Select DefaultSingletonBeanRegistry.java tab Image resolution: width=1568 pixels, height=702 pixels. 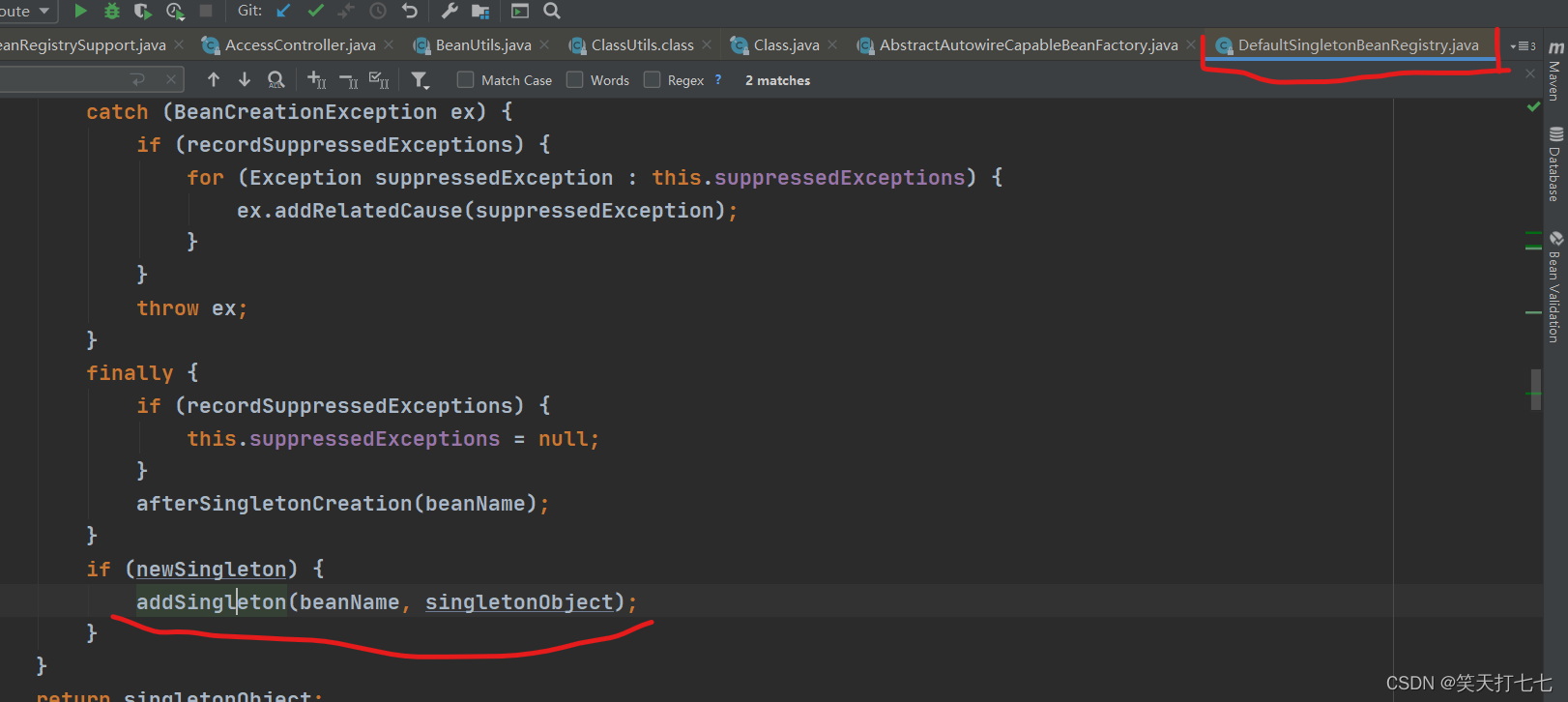(x=1348, y=44)
